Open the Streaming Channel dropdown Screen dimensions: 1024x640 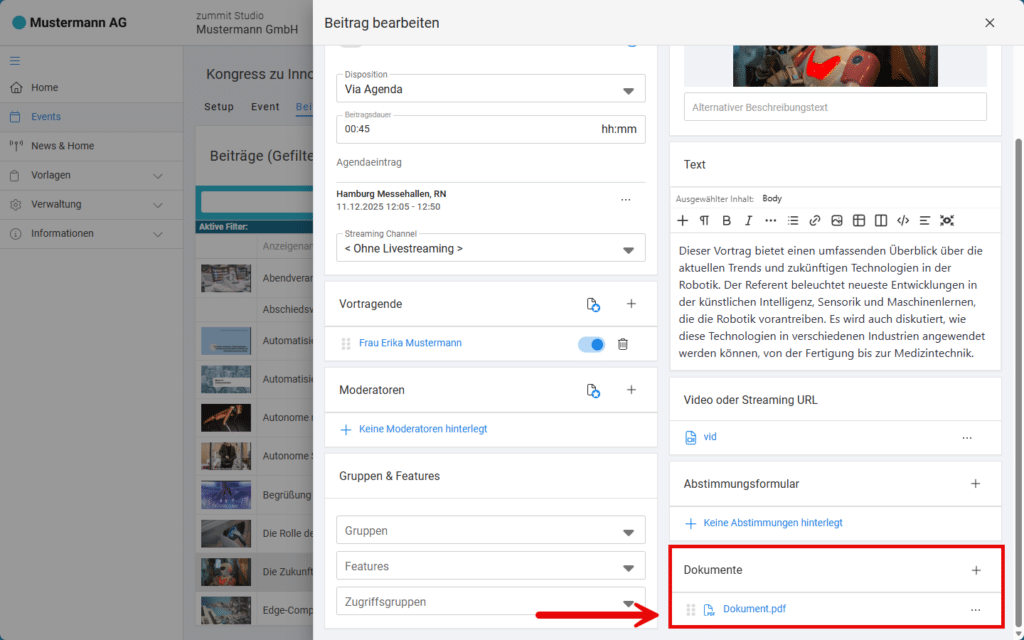490,248
